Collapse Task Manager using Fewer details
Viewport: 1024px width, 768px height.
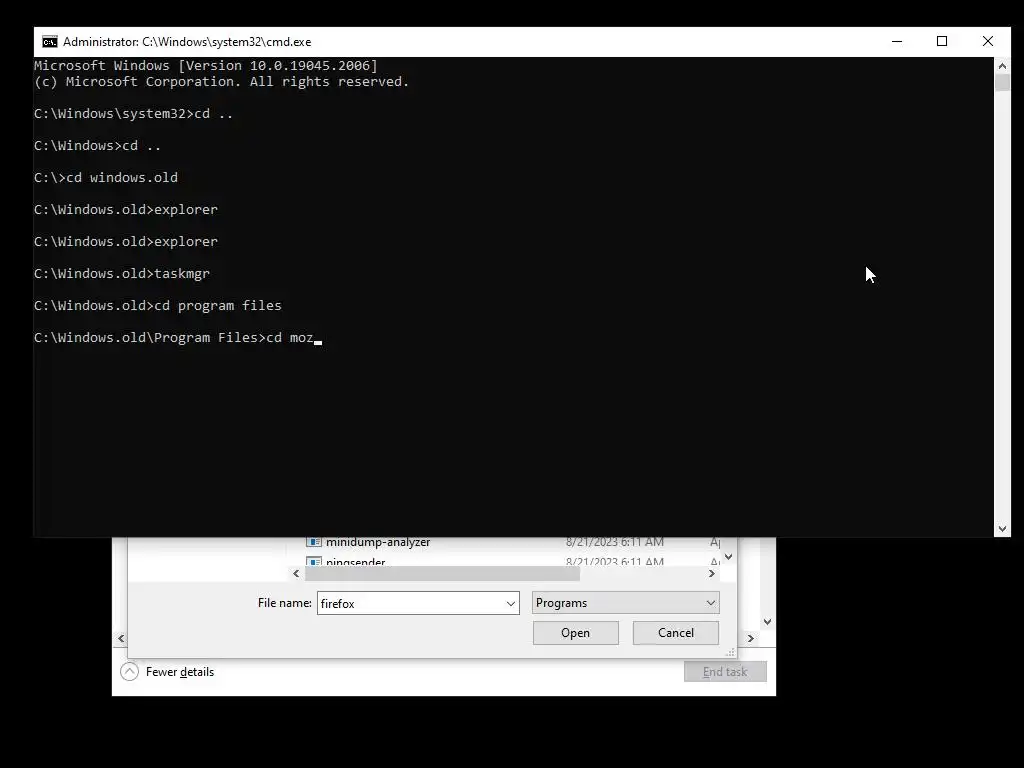[168, 672]
